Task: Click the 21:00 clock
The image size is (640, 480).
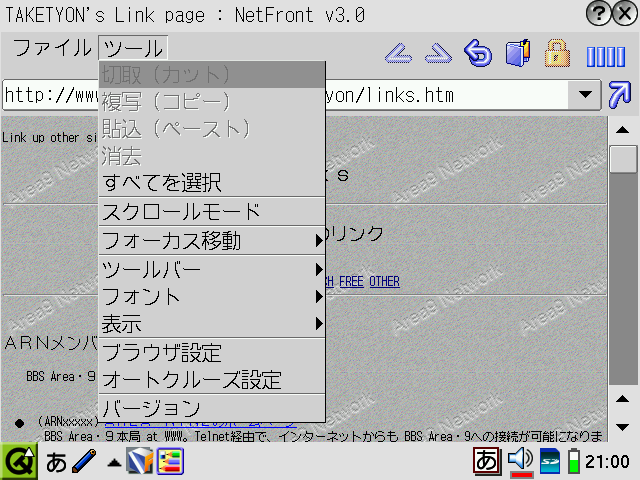Action: pyautogui.click(x=607, y=462)
